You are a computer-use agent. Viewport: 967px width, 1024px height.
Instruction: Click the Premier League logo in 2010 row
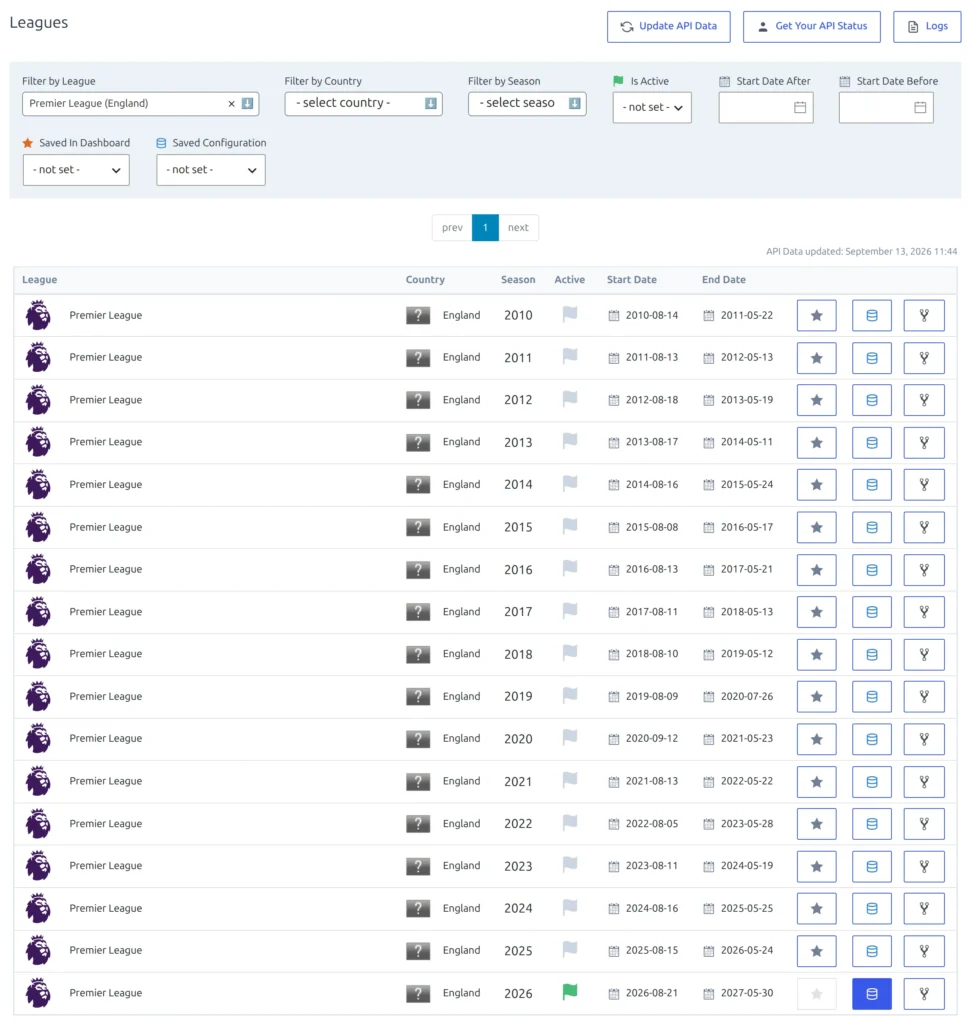coord(38,315)
